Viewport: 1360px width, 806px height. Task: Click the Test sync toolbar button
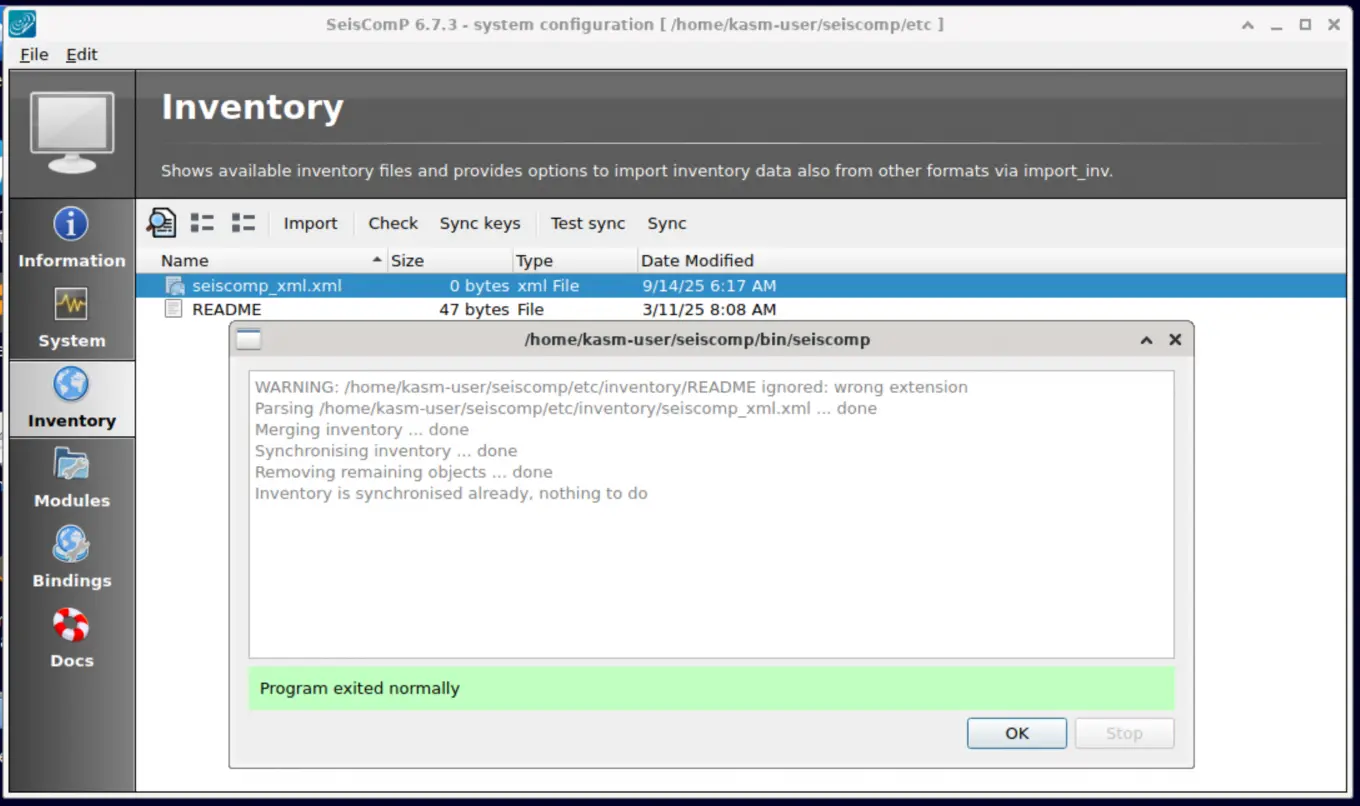tap(588, 223)
